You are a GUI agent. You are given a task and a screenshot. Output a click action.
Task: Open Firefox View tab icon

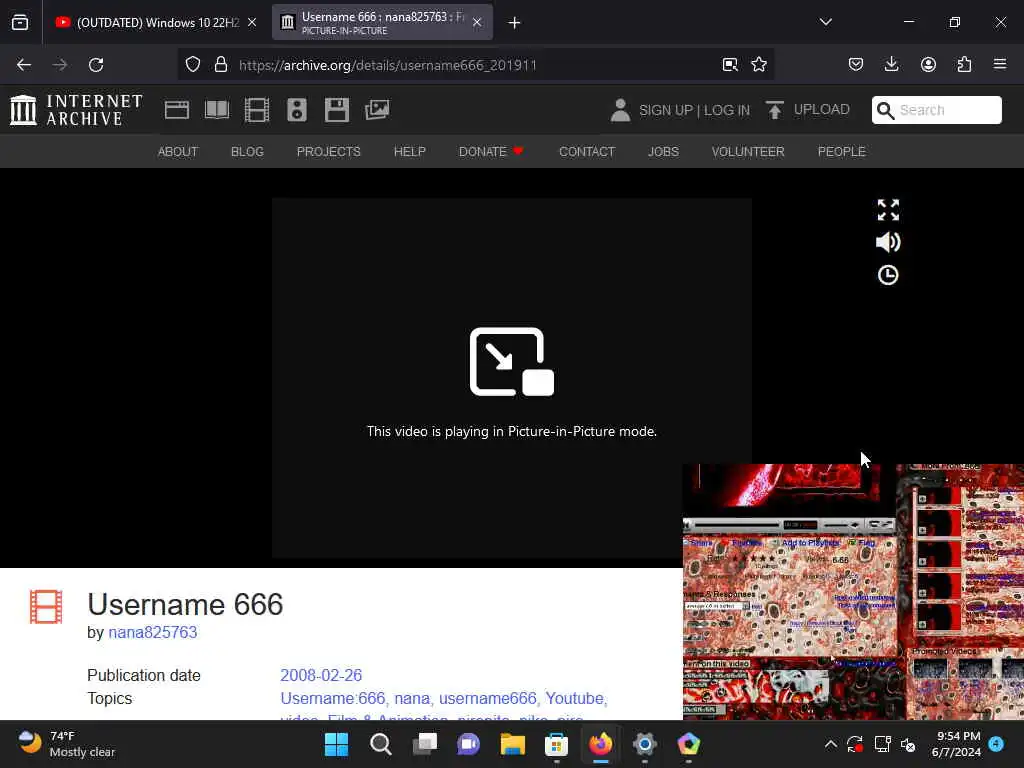pos(20,22)
